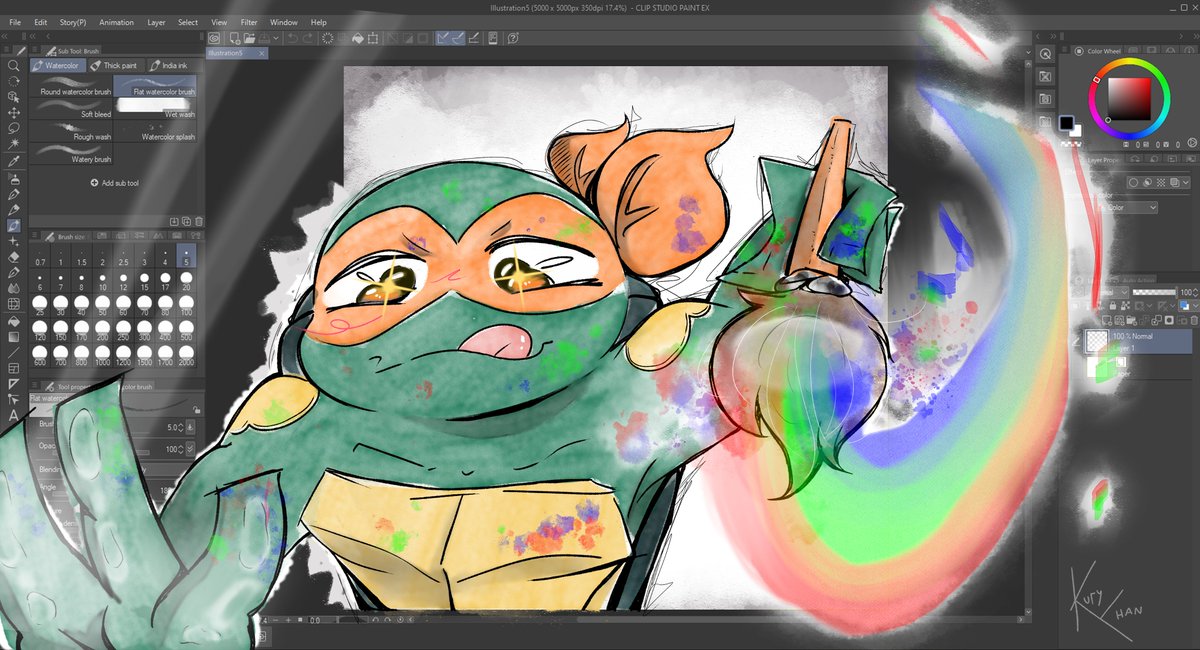Click the Fill bucket icon in command bar
Screen dimensions: 1200x650
[x=357, y=38]
